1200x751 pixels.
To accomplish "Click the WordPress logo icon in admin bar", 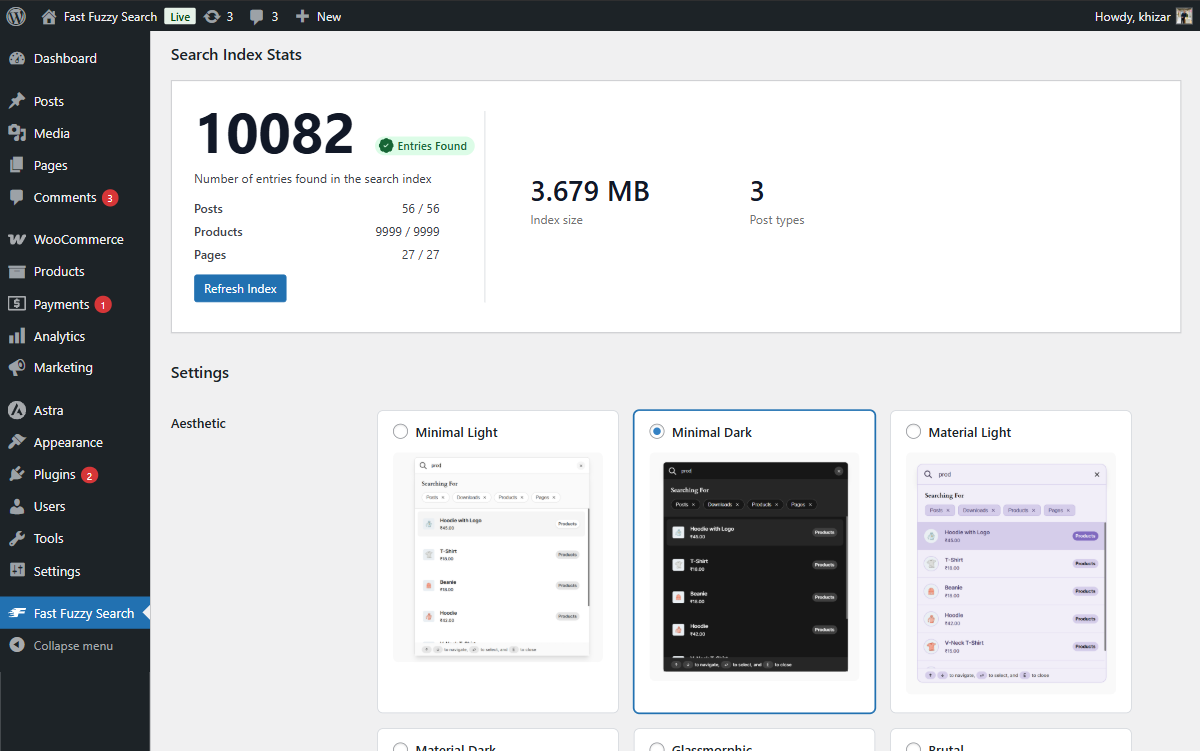I will (x=16, y=16).
